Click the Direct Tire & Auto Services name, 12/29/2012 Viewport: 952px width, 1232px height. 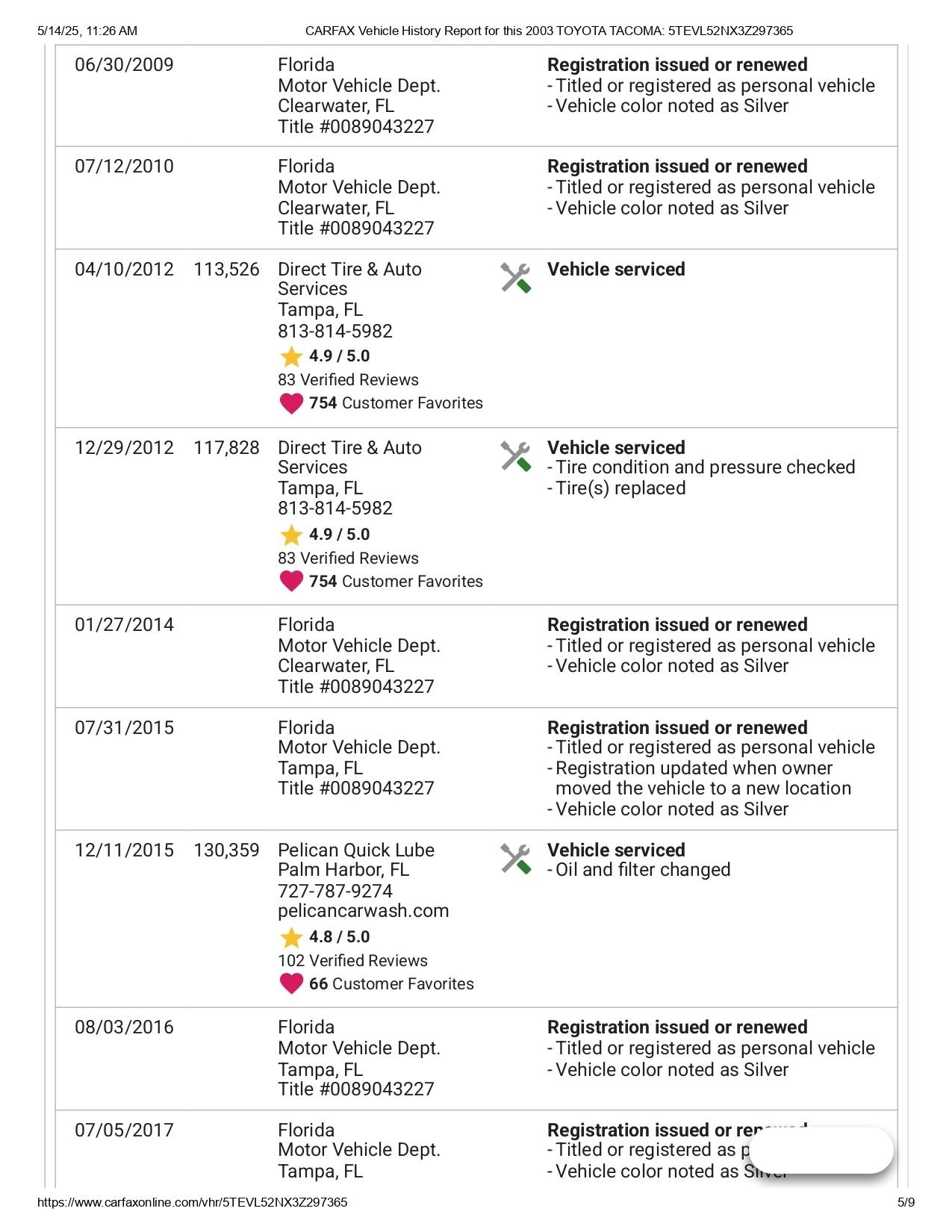pyautogui.click(x=349, y=457)
